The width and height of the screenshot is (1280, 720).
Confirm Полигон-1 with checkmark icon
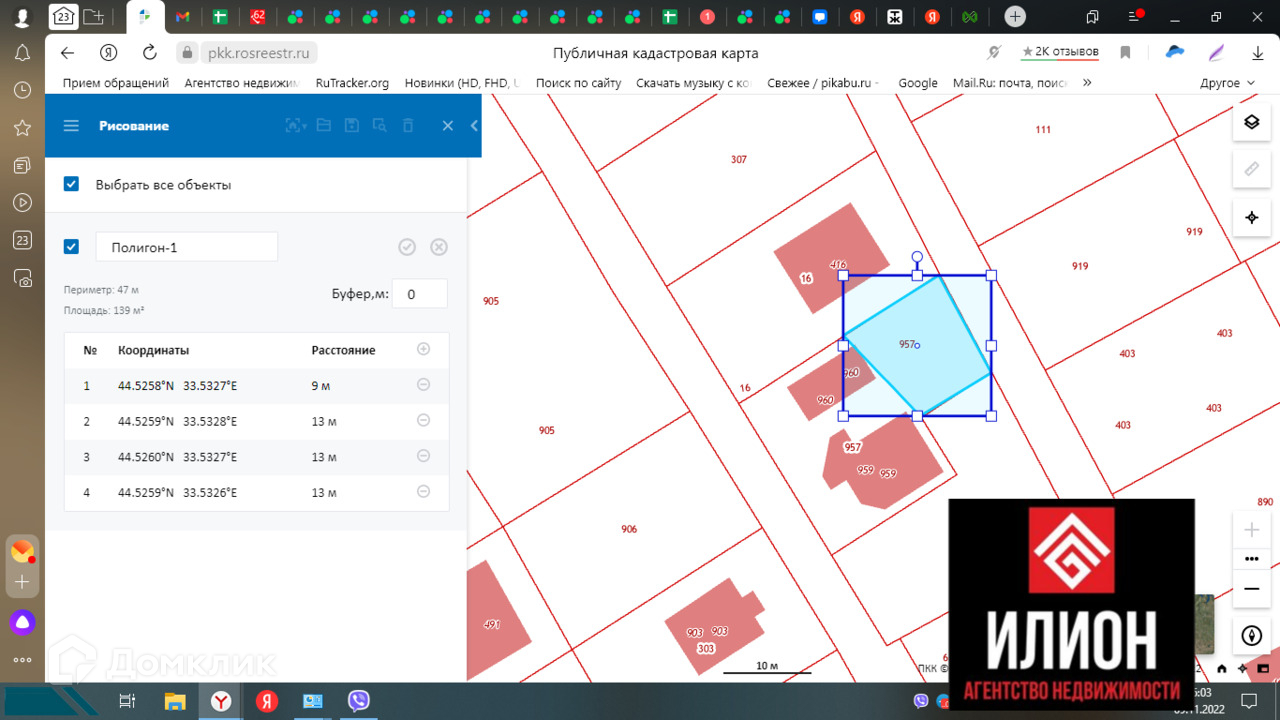pyautogui.click(x=407, y=247)
